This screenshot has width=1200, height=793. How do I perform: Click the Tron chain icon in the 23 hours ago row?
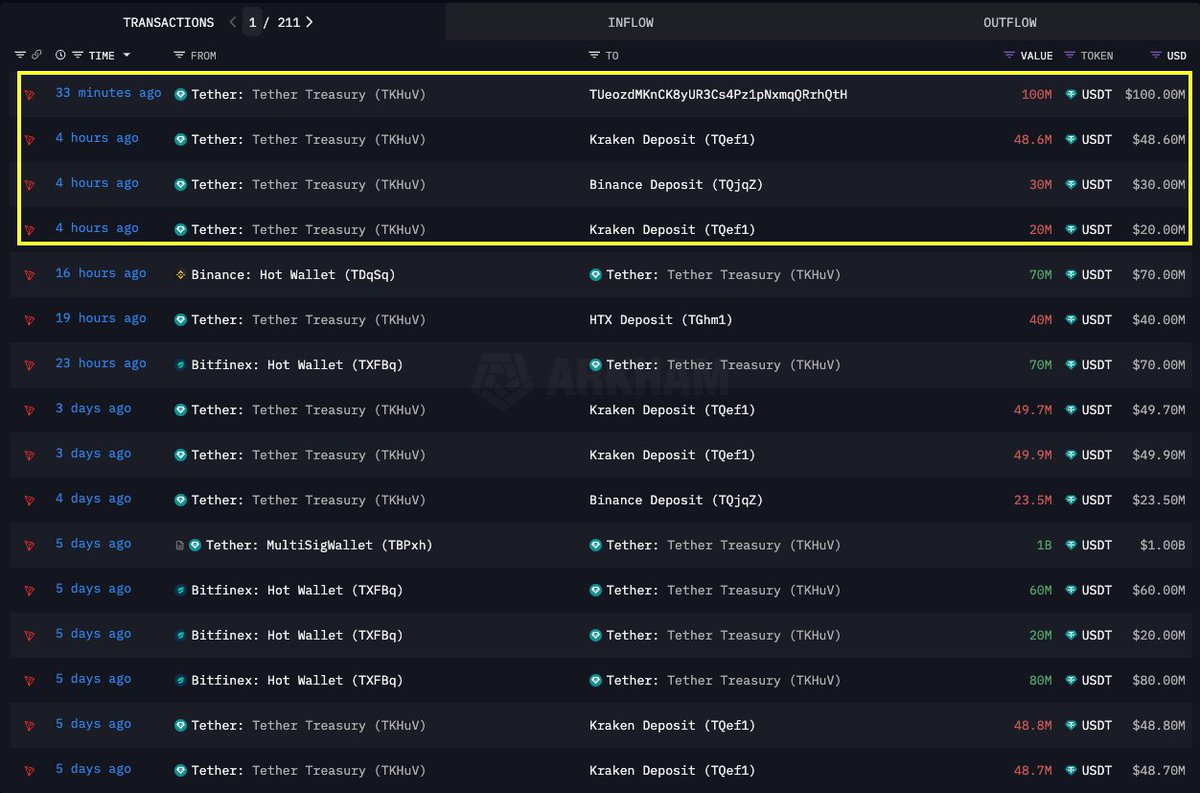(x=30, y=365)
